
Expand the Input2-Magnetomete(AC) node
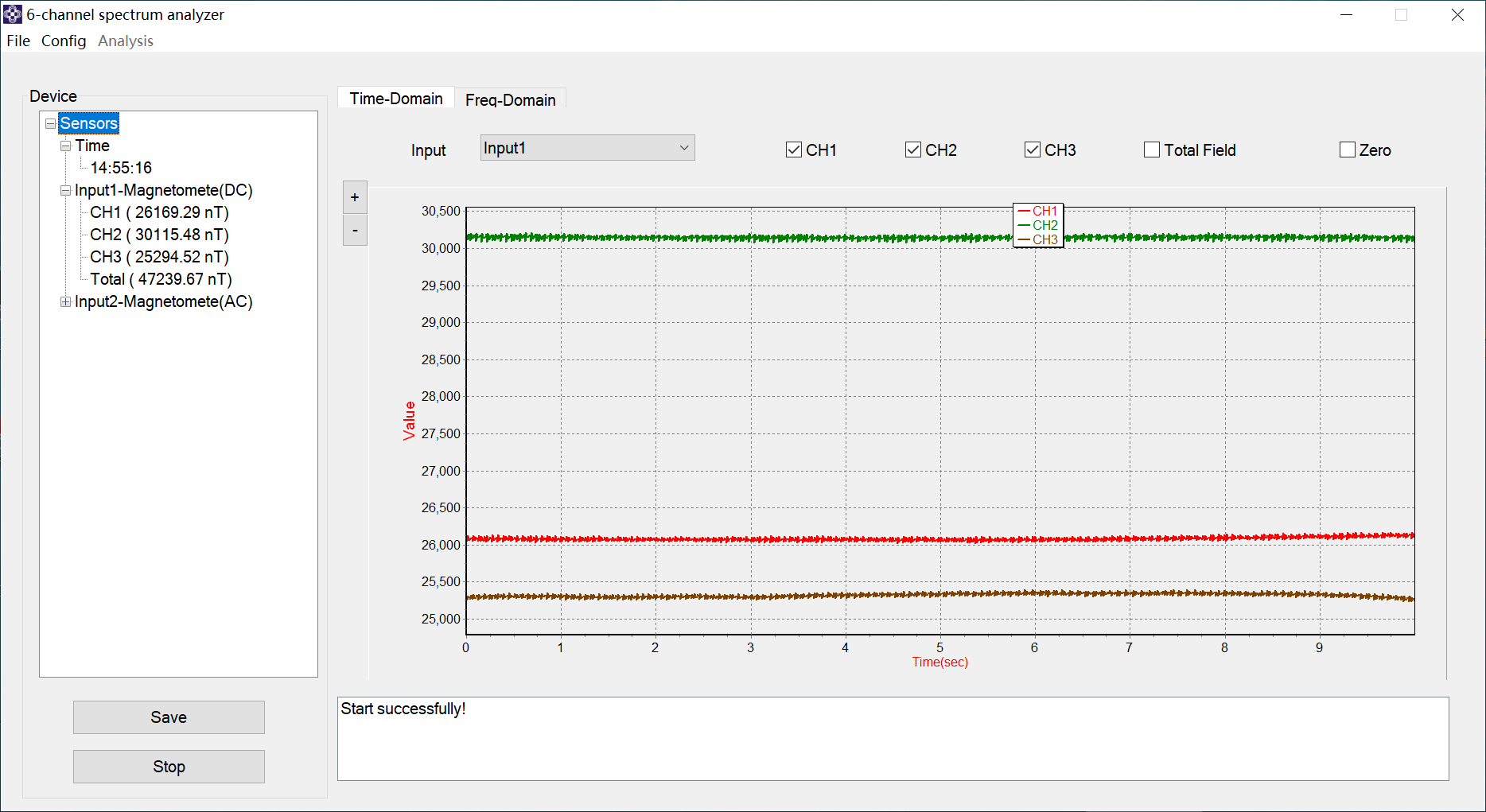click(66, 301)
